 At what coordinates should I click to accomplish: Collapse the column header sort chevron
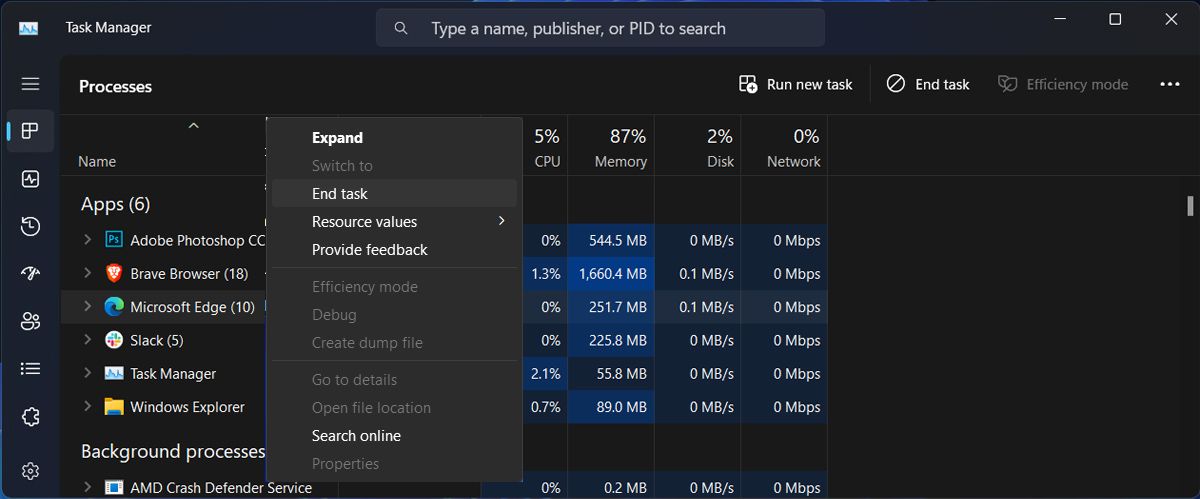click(x=194, y=126)
